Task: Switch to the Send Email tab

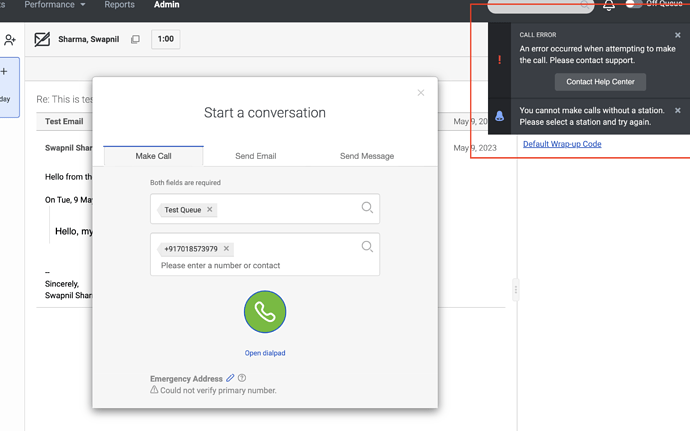Action: click(x=256, y=156)
